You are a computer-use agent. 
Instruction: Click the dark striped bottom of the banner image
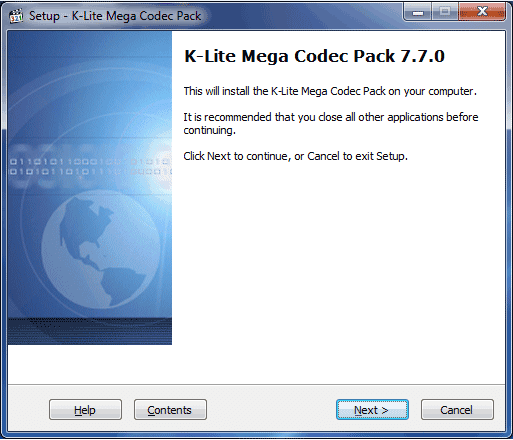pyautogui.click(x=90, y=331)
